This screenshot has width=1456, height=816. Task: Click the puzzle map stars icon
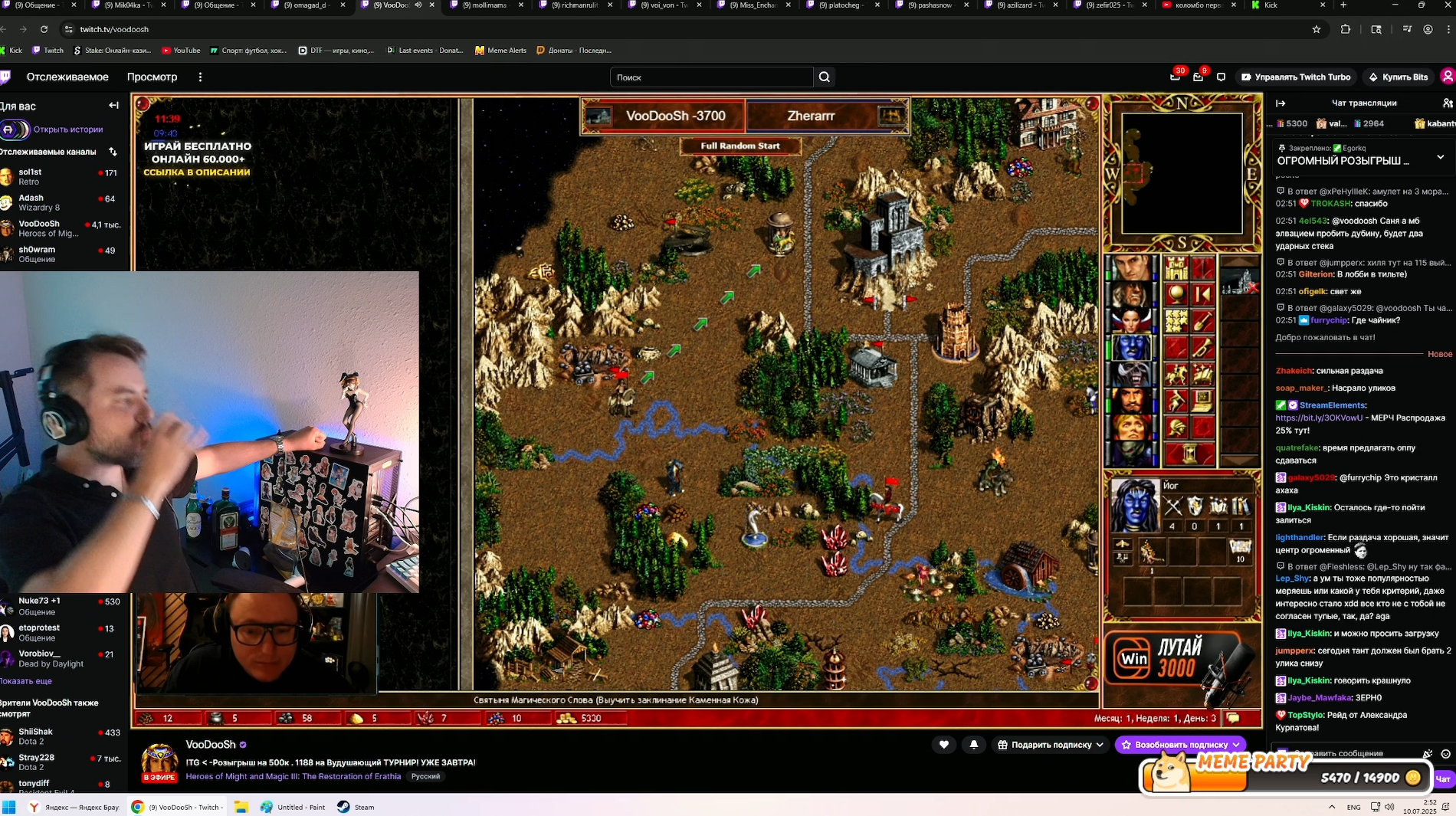pyautogui.click(x=1176, y=321)
